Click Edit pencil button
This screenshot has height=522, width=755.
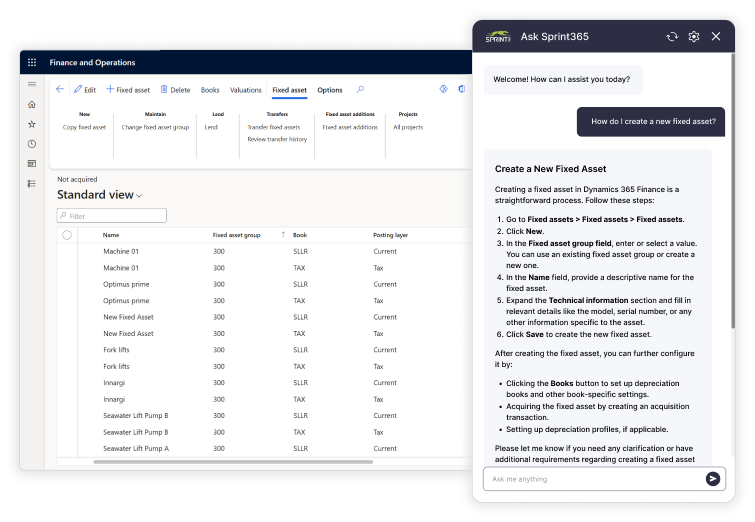[x=85, y=90]
